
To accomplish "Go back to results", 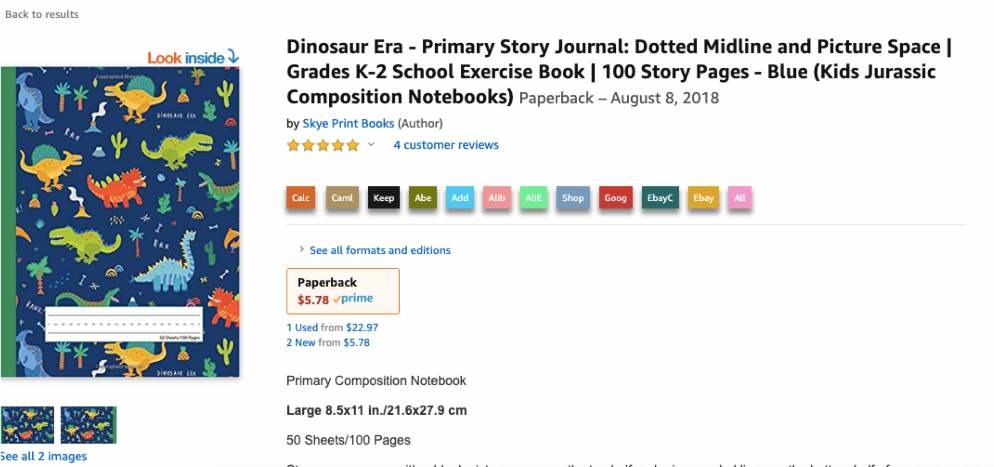I will (42, 14).
